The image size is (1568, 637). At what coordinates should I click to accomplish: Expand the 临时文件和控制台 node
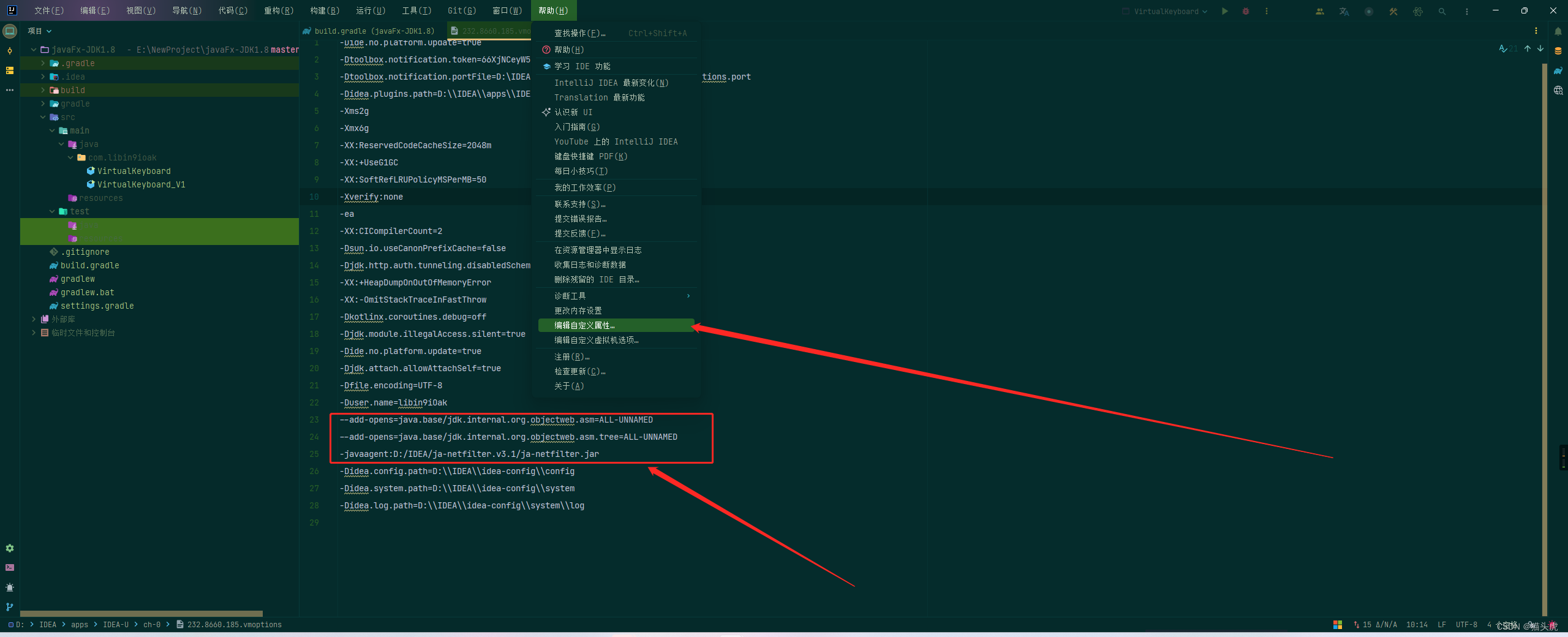pos(34,333)
